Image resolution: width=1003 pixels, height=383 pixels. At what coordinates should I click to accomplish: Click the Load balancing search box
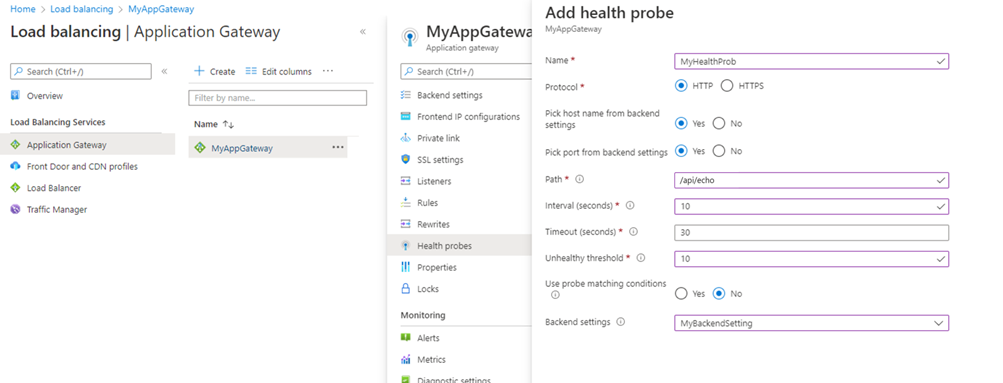(81, 71)
